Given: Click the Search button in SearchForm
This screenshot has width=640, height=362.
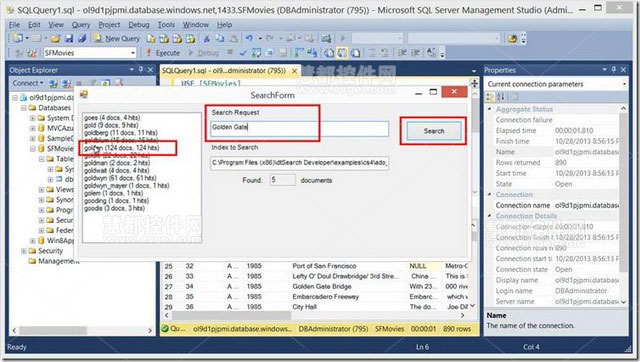Looking at the screenshot, I should (433, 131).
